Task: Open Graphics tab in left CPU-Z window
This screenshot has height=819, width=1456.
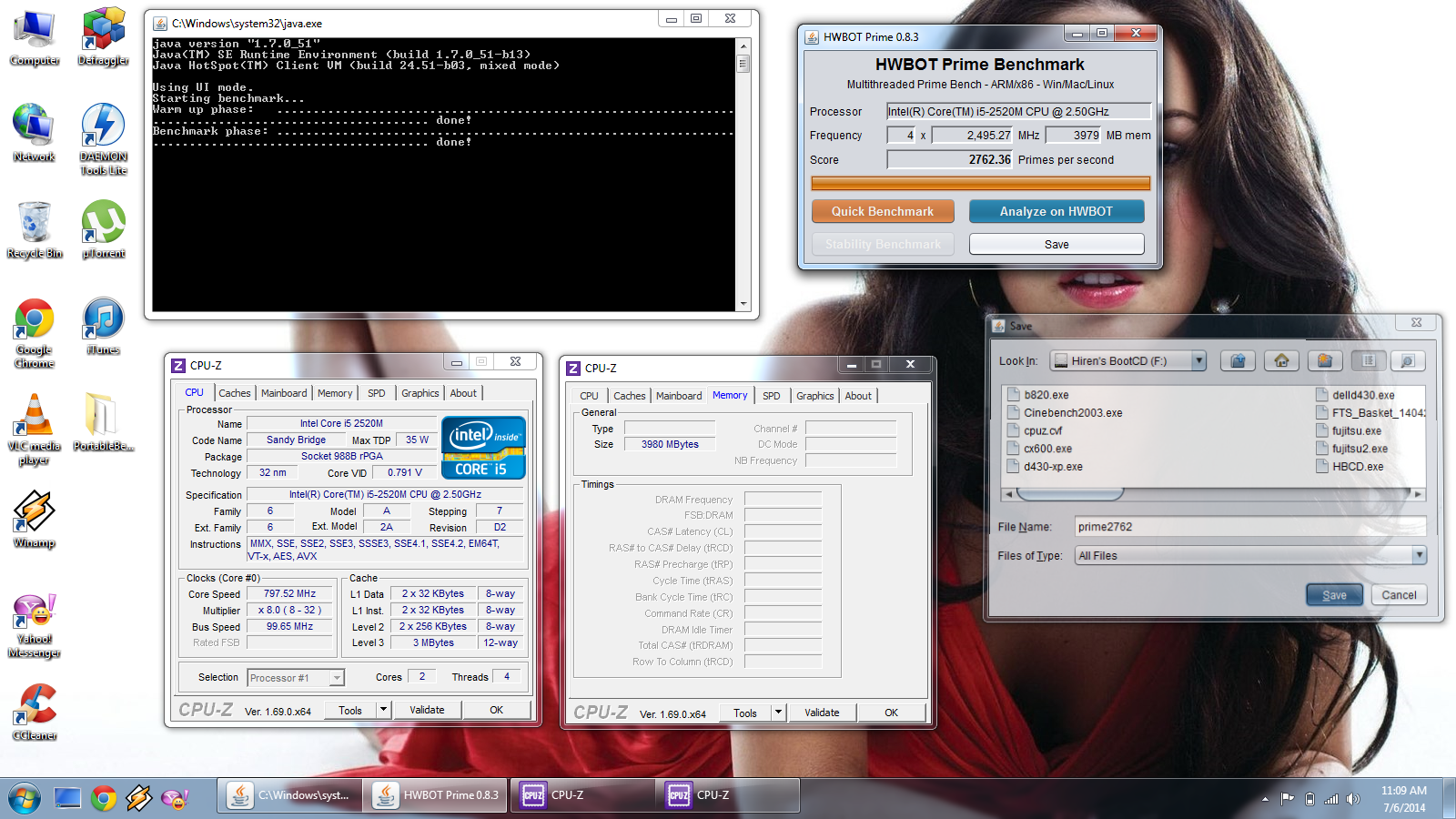Action: (420, 393)
